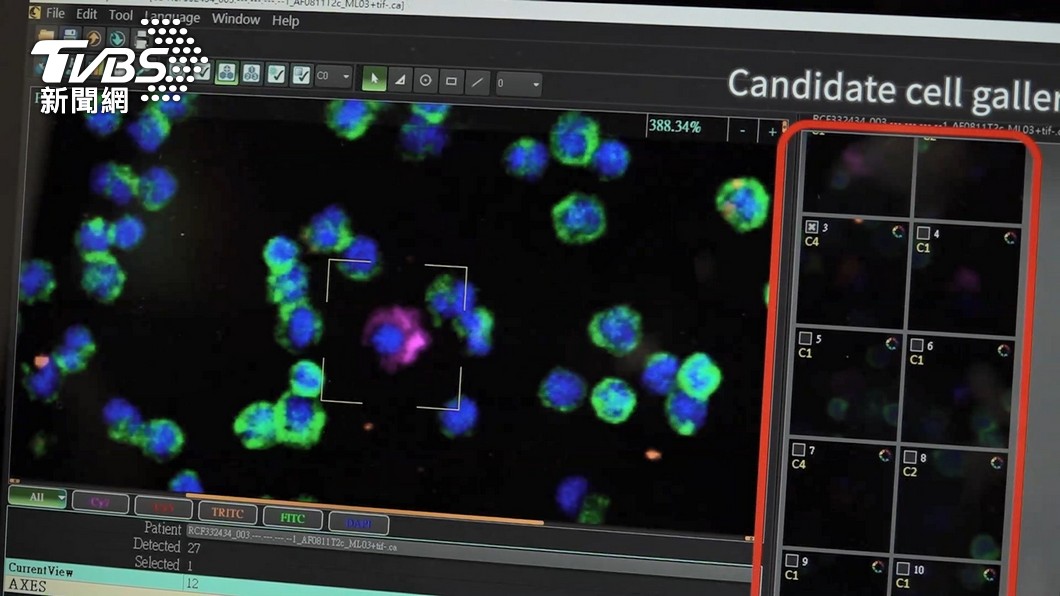Select the line drawing tool
Screen dimensions: 1060x596
477,83
